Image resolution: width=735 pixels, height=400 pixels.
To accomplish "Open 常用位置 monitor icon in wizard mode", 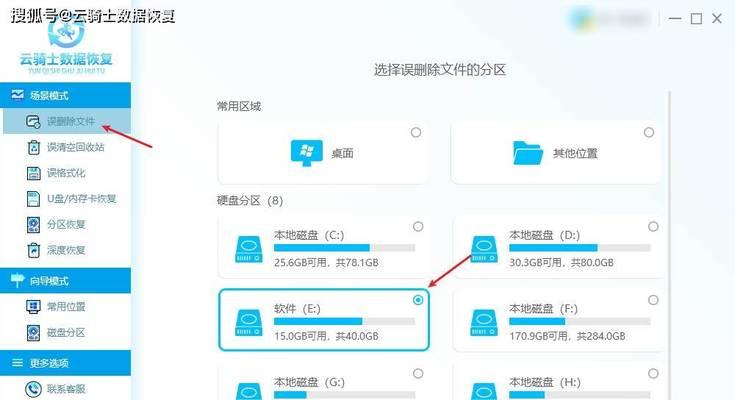I will coord(33,307).
